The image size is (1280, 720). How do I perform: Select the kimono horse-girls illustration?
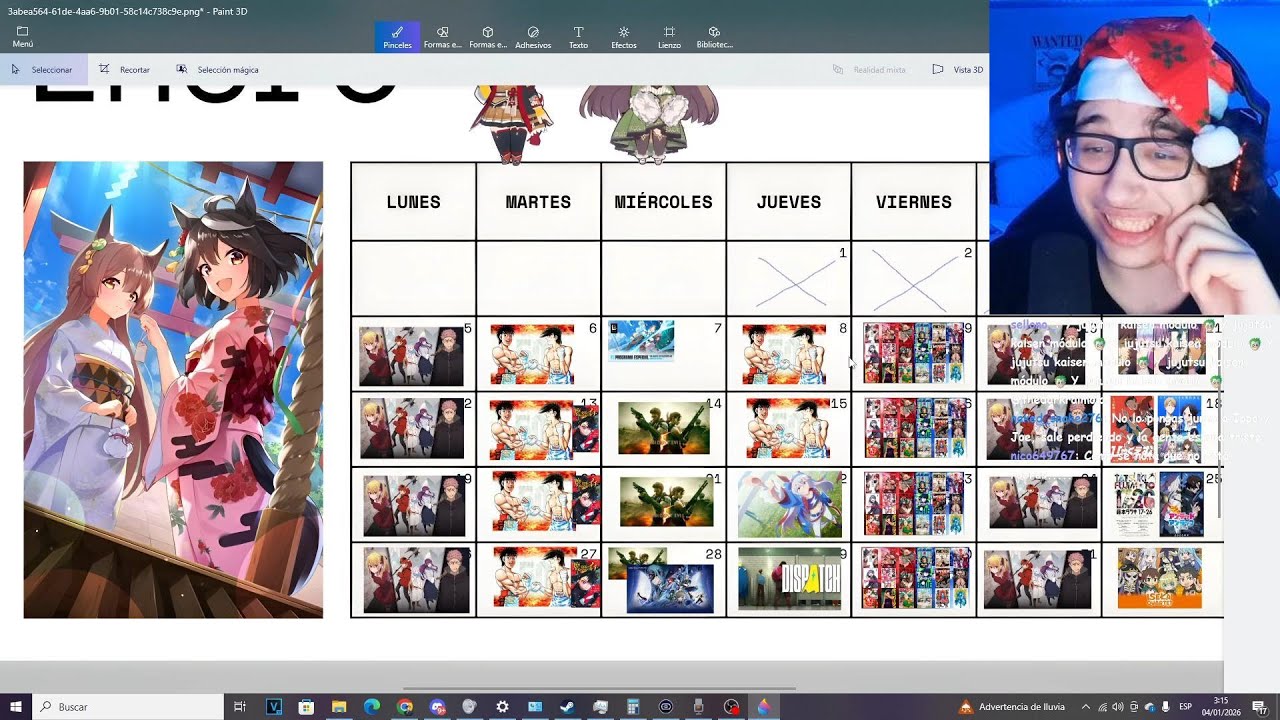click(x=173, y=390)
